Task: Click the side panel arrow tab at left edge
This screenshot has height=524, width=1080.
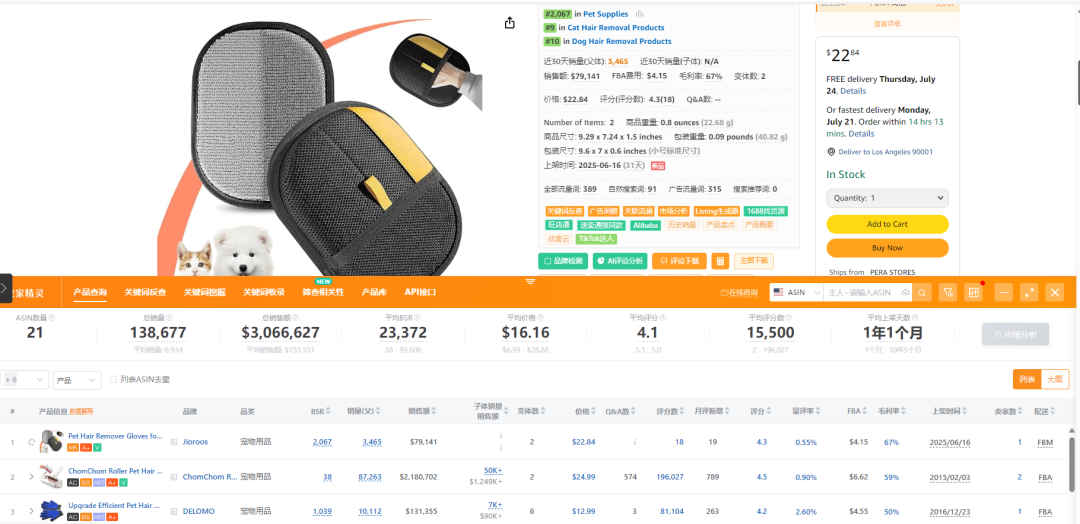Action: coord(6,288)
